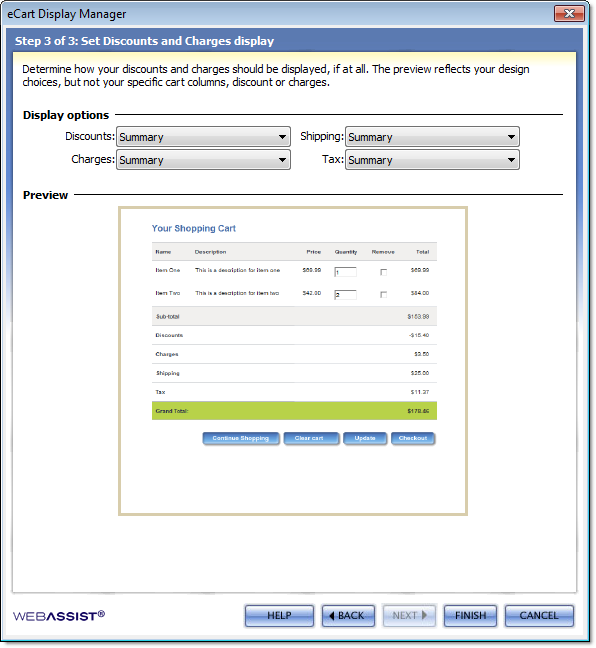596x648 pixels.
Task: Close the eCart Display Manager window
Action: [569, 14]
